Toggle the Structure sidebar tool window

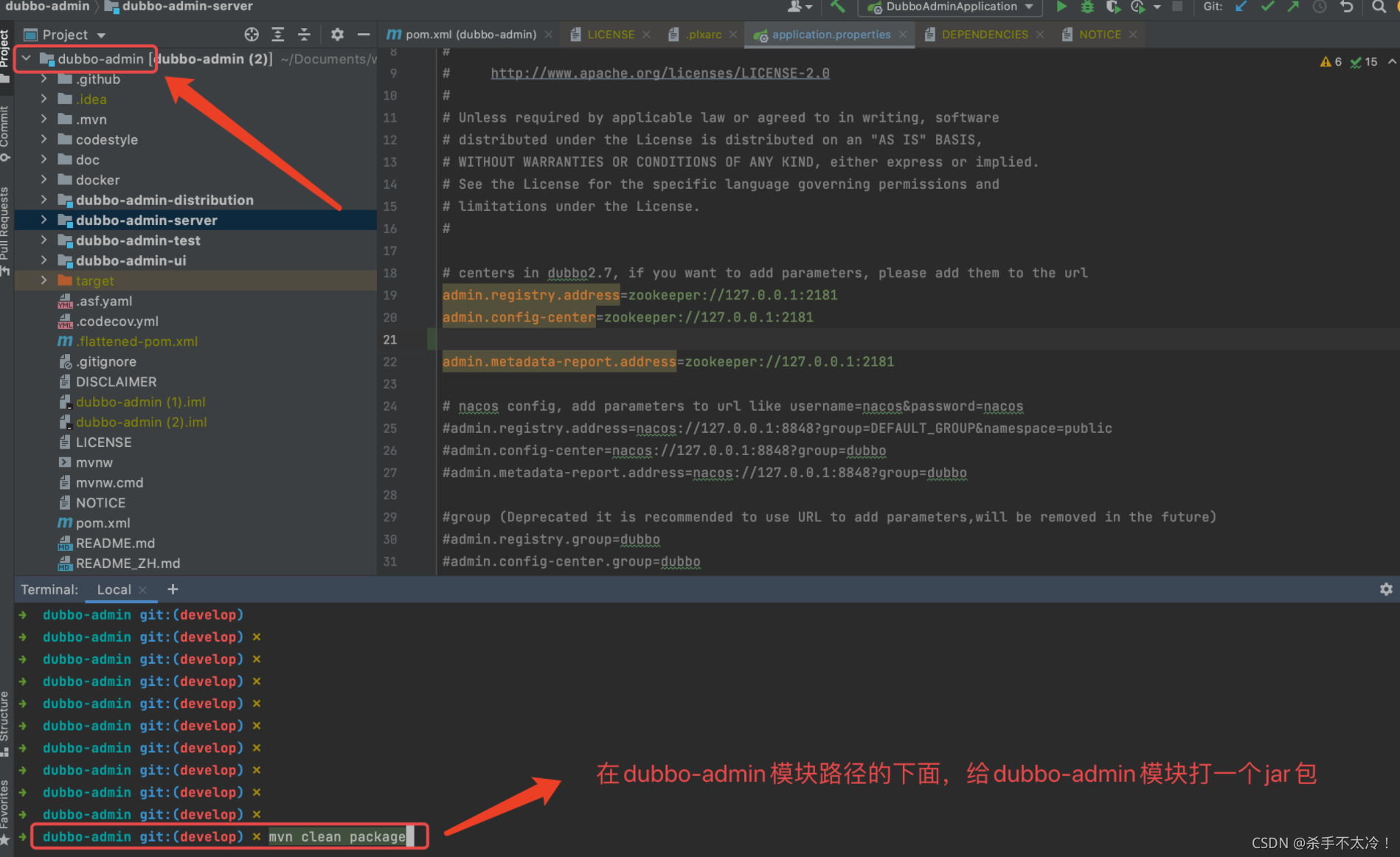pyautogui.click(x=5, y=724)
